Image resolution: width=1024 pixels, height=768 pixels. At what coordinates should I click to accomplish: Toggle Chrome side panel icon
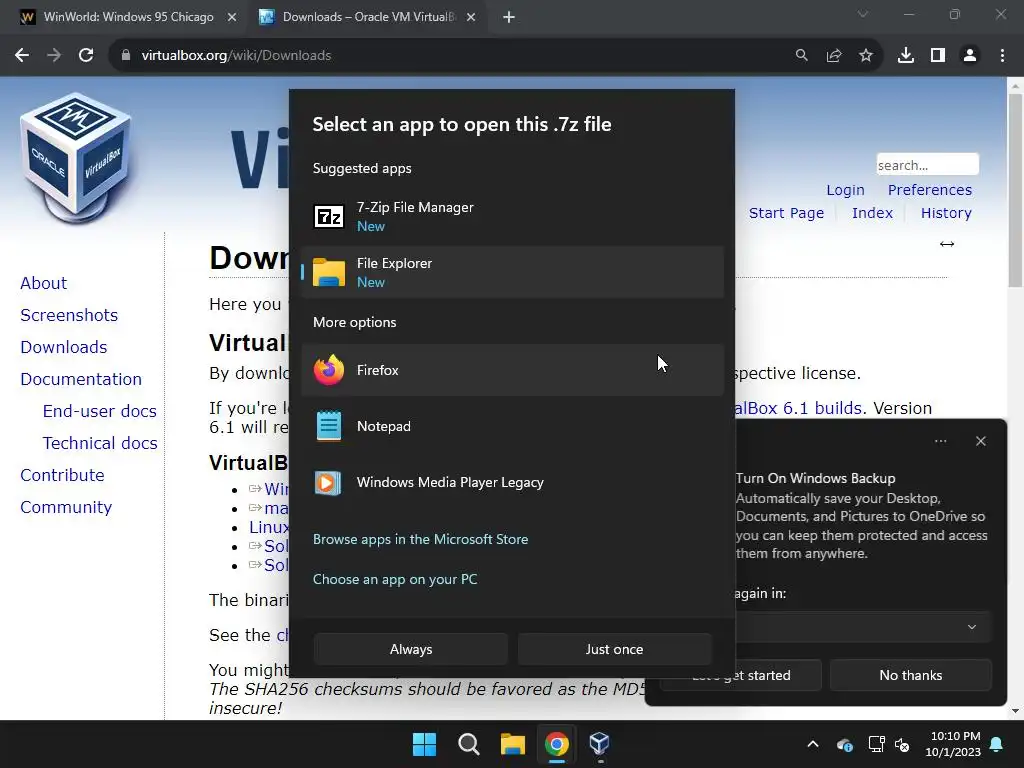click(938, 56)
